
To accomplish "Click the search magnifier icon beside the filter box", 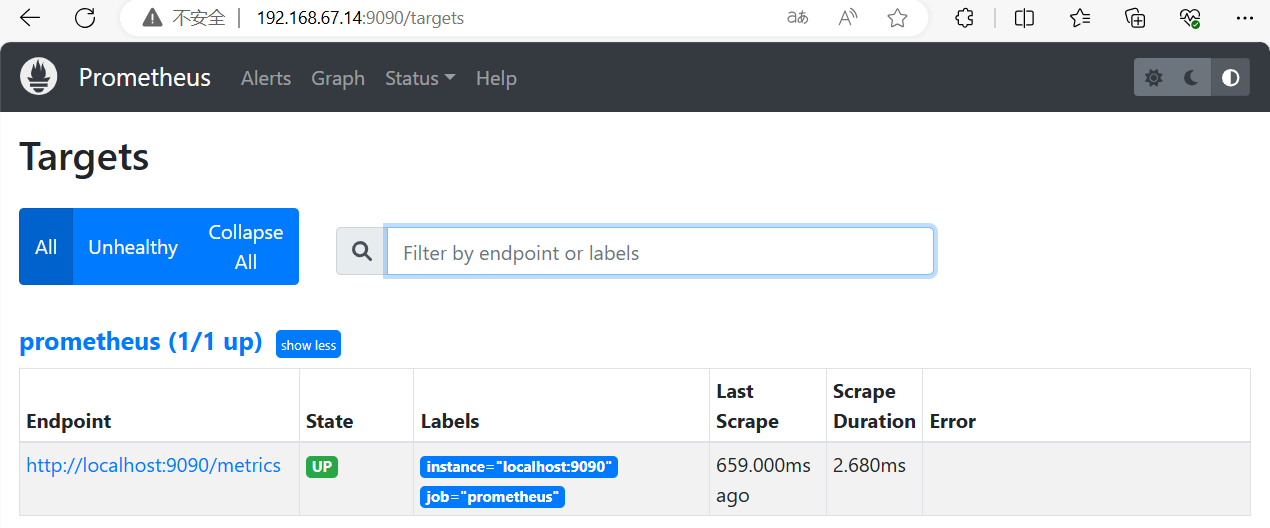I will [362, 251].
